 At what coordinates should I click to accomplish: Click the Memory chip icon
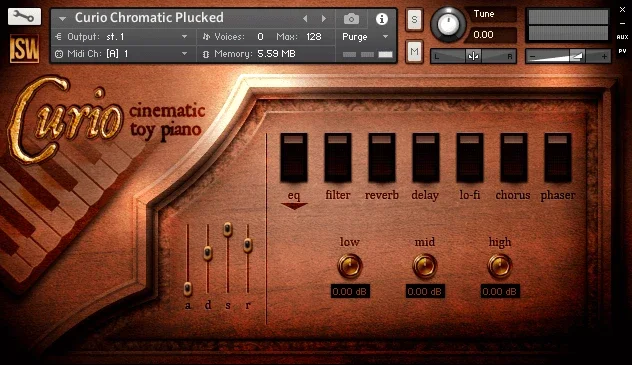point(206,54)
